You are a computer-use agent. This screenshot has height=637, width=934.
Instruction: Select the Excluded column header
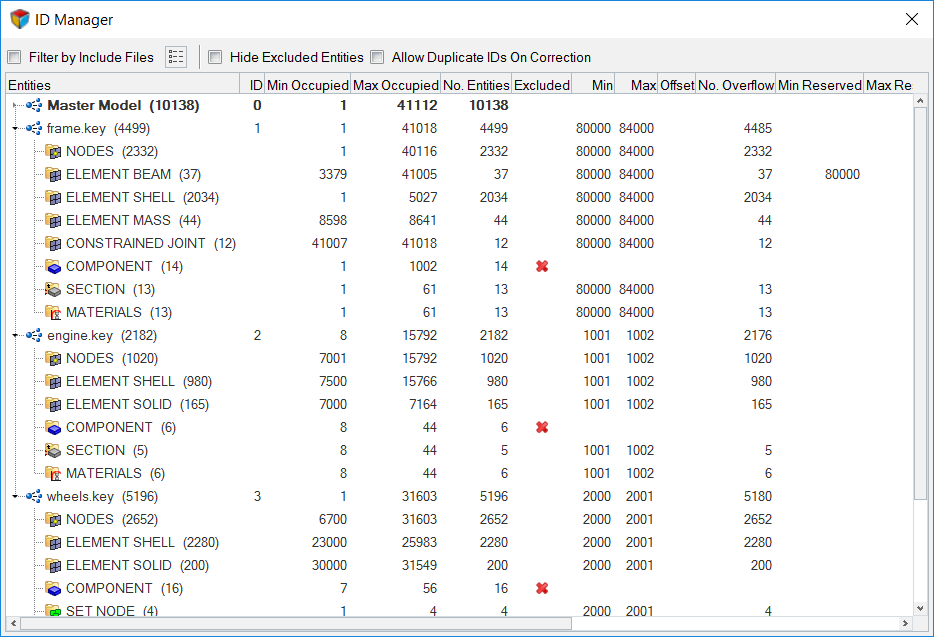coord(541,85)
